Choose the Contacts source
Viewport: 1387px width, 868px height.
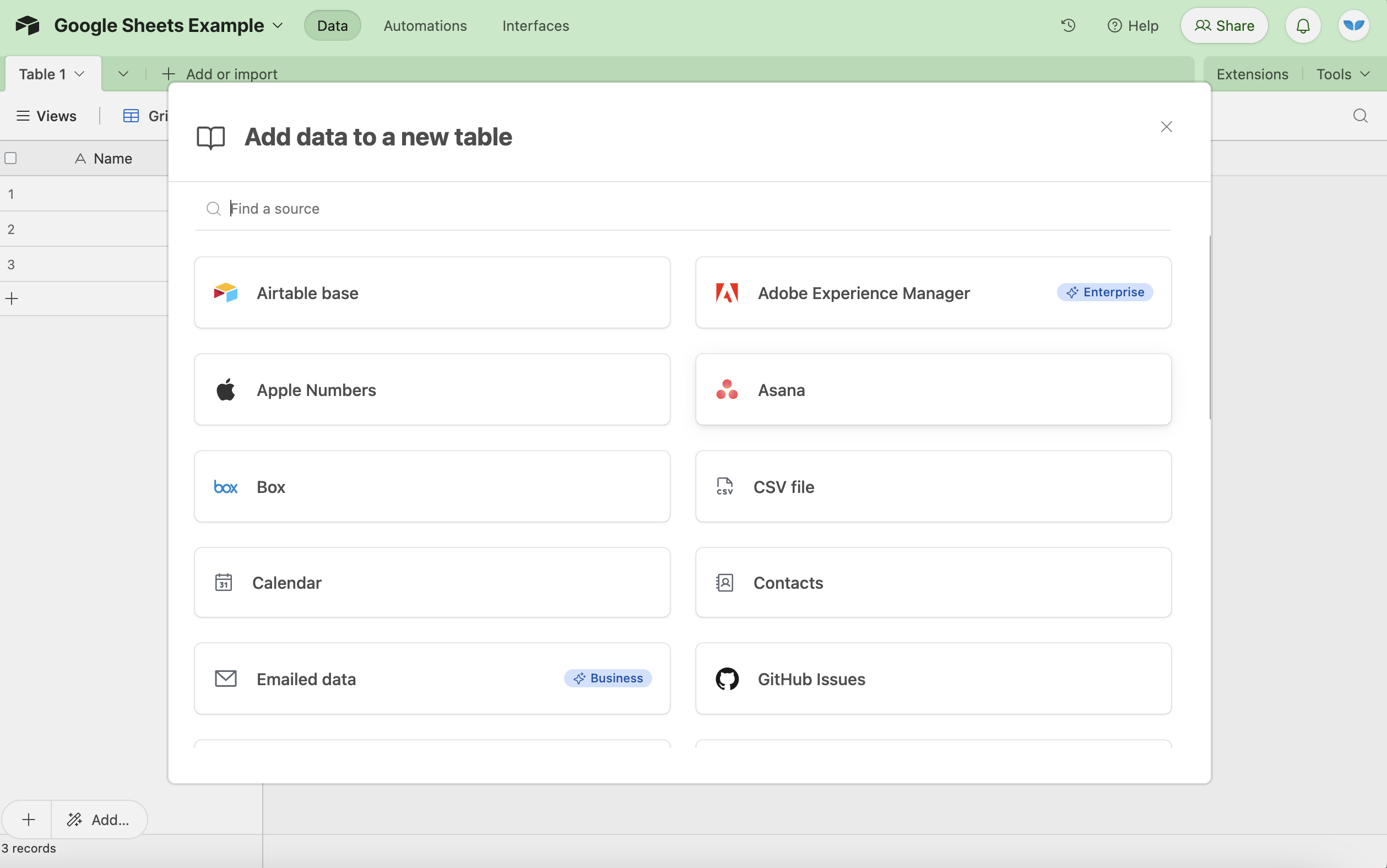click(933, 583)
